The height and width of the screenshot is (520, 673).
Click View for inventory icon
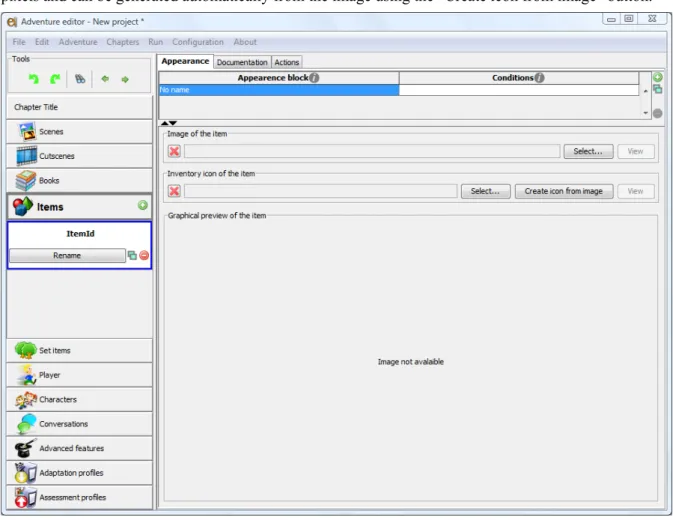(x=635, y=191)
